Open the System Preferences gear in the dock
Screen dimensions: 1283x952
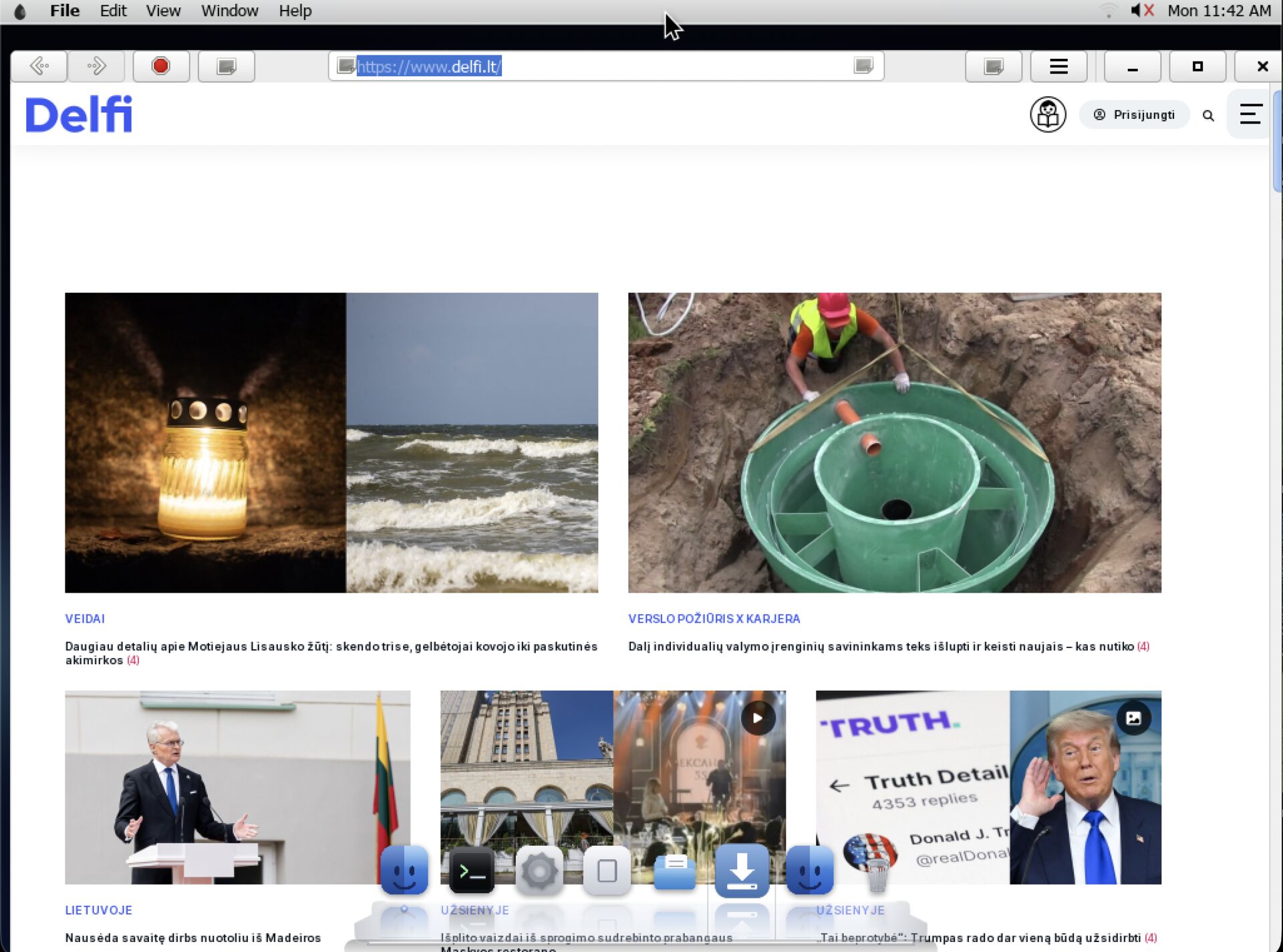point(539,871)
